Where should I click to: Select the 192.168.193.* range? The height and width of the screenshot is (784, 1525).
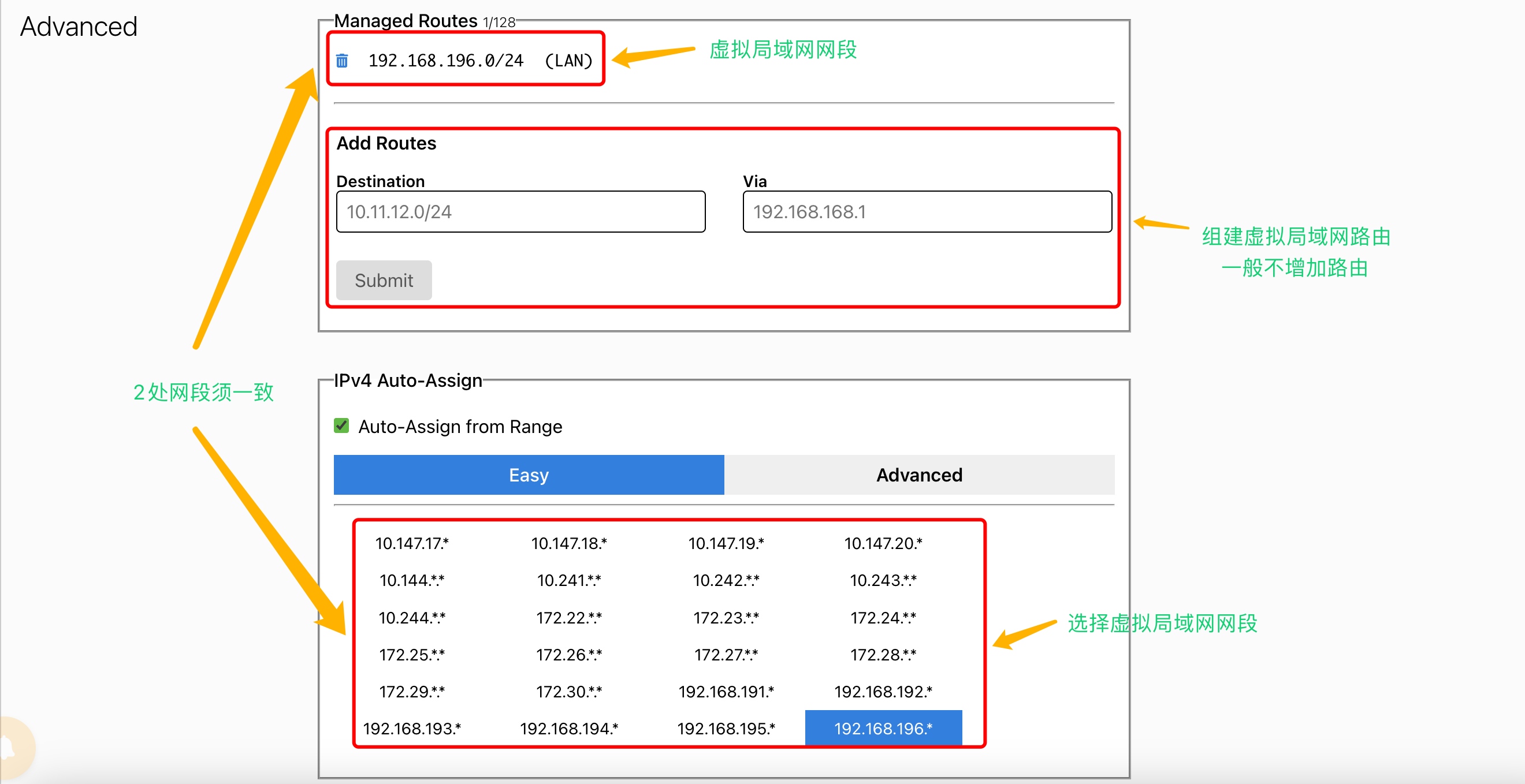[412, 729]
